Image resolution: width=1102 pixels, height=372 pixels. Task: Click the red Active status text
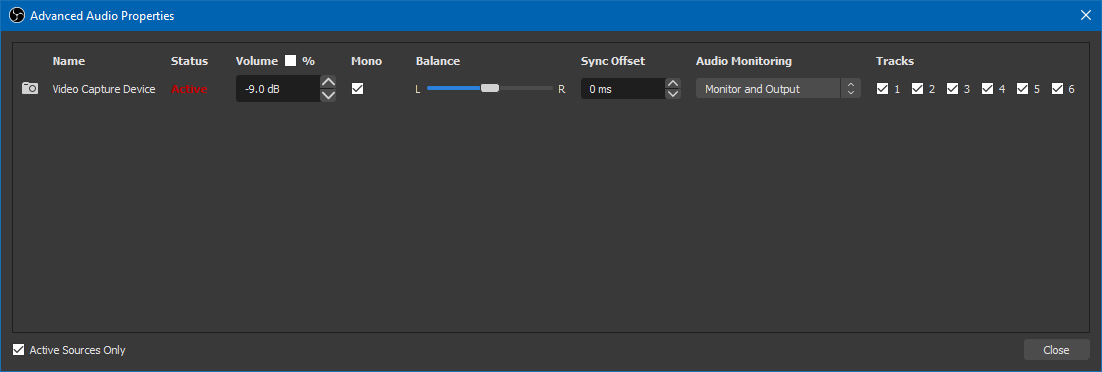click(189, 89)
